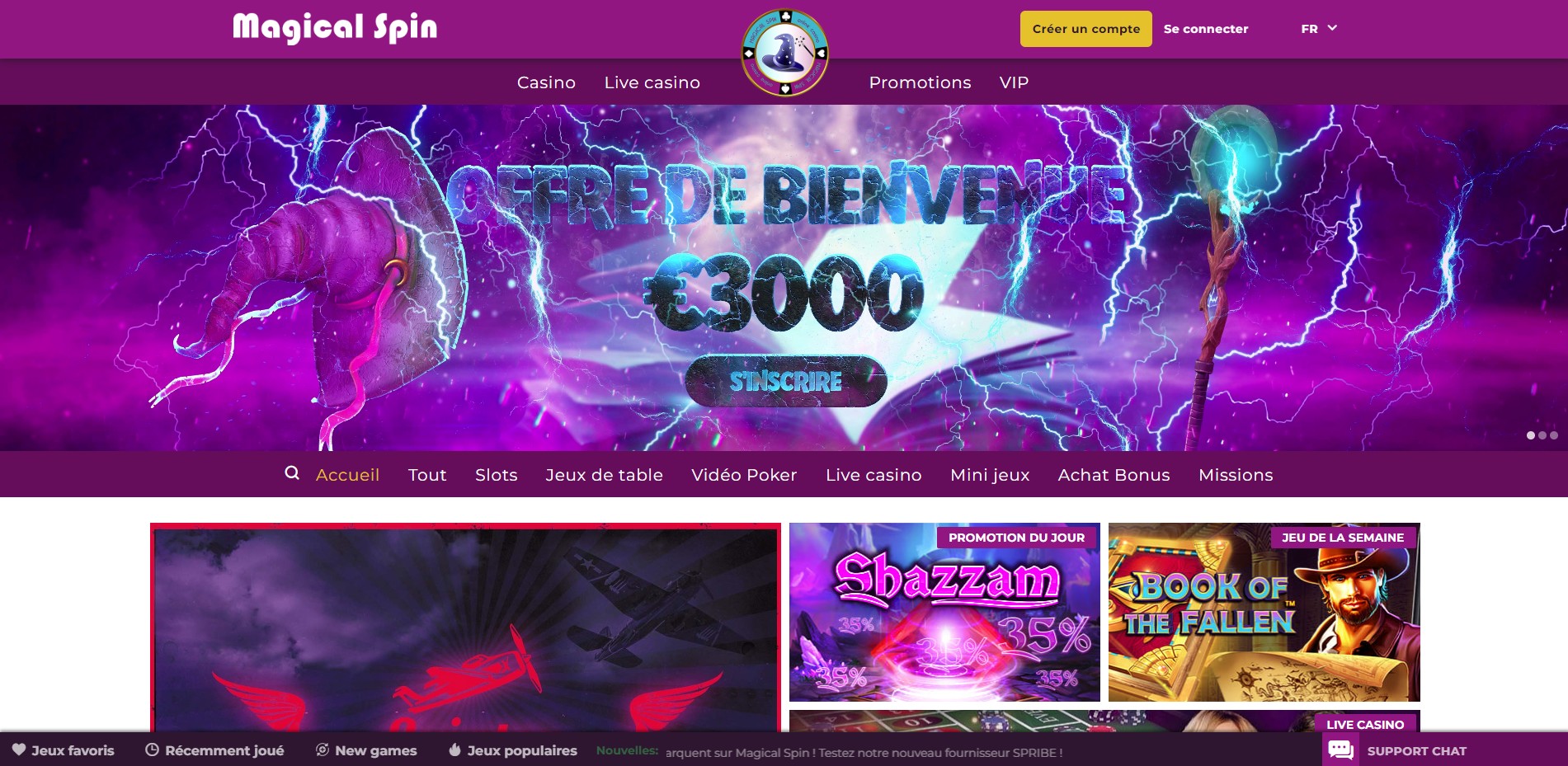
Task: Click the Magical Spin text logo
Action: (x=335, y=27)
